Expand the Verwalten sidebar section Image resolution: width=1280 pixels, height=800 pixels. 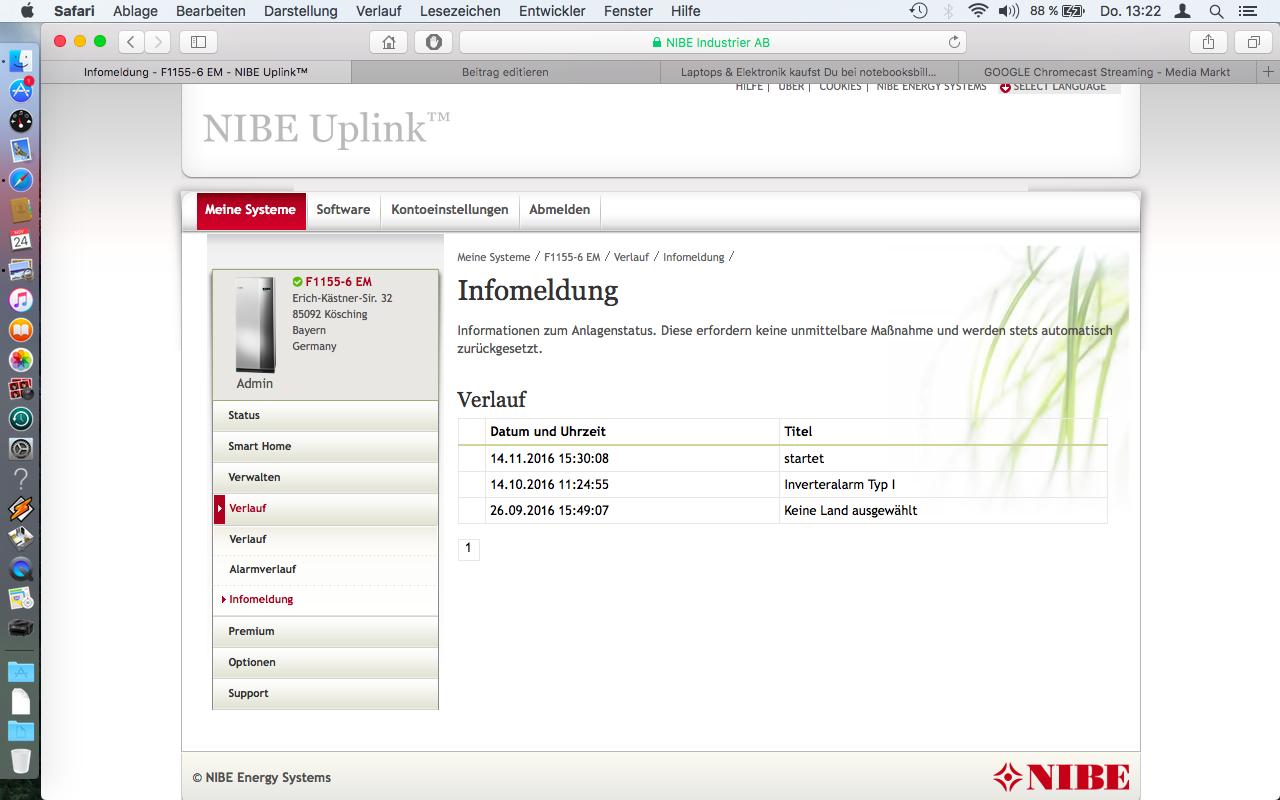tap(325, 477)
